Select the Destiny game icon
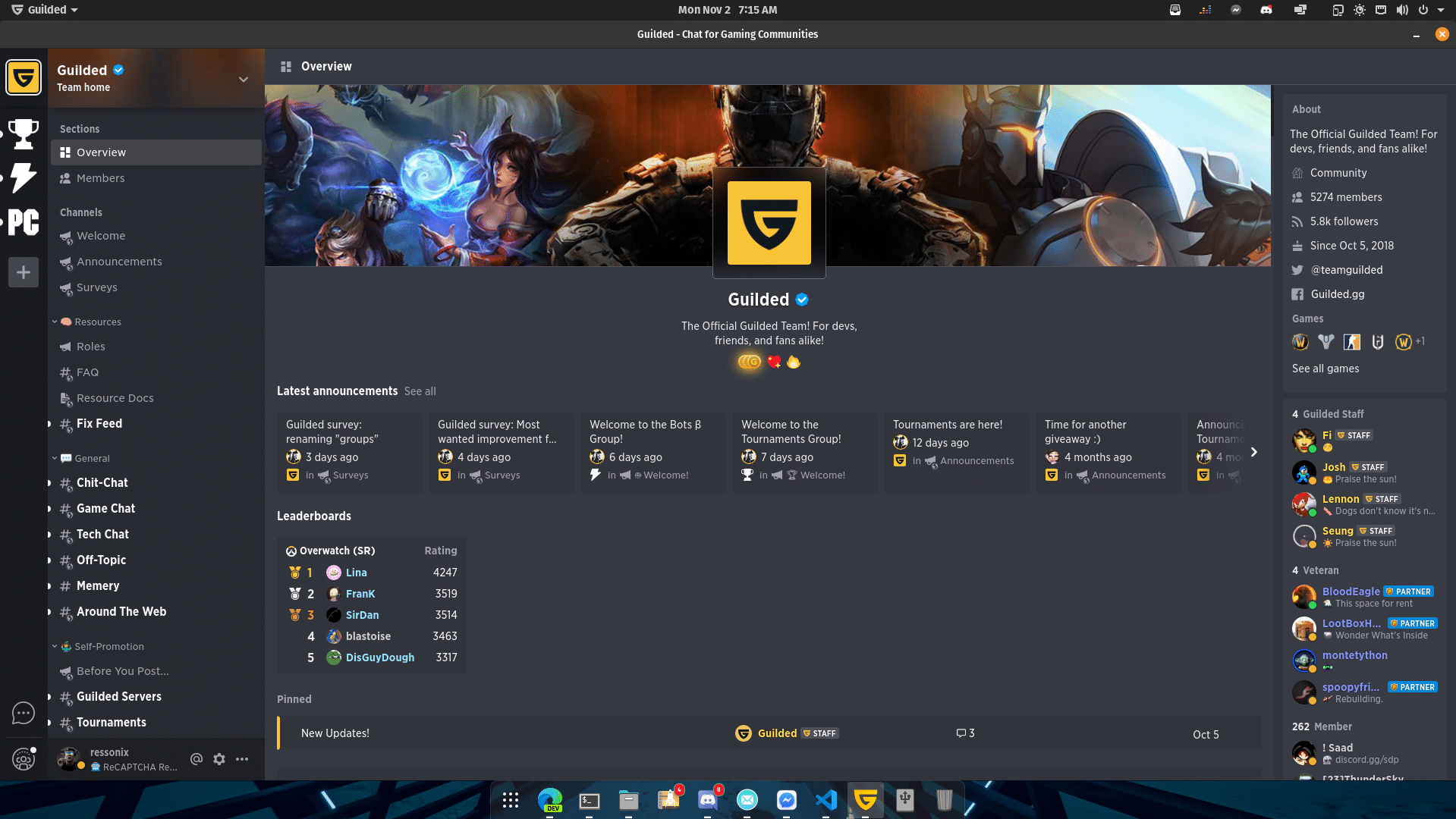1456x819 pixels. (1326, 342)
